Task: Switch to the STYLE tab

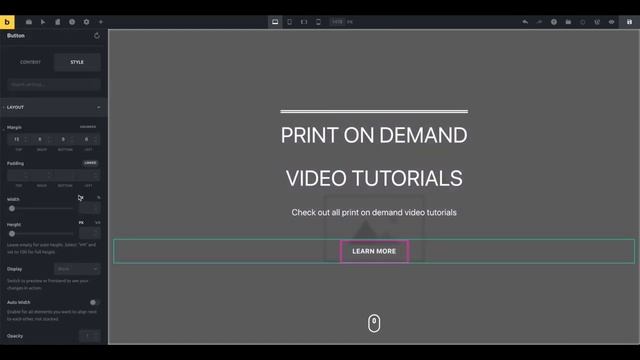Action: [x=77, y=62]
